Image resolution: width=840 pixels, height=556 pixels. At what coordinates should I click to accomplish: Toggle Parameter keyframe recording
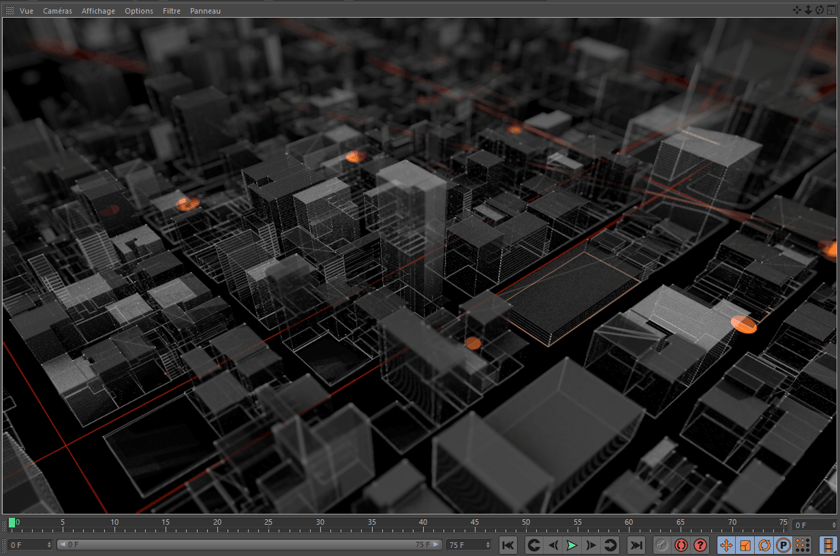783,545
